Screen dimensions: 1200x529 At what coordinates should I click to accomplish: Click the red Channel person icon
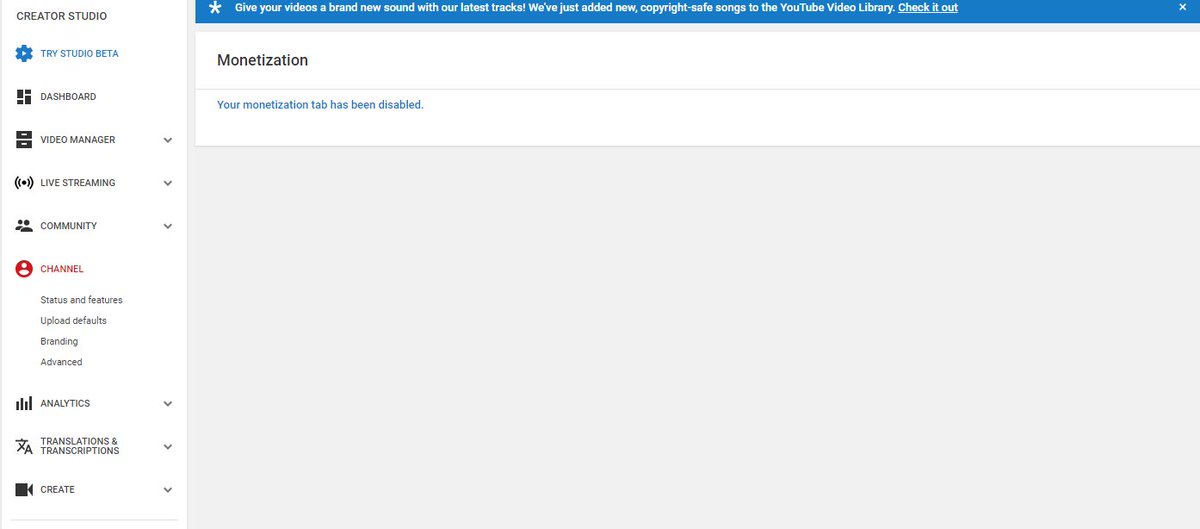(x=24, y=269)
